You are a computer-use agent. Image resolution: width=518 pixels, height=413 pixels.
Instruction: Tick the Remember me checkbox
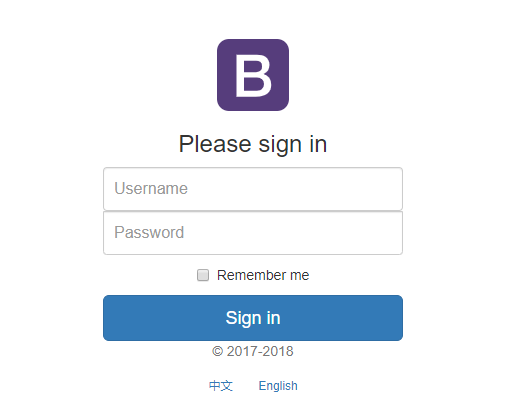click(203, 275)
